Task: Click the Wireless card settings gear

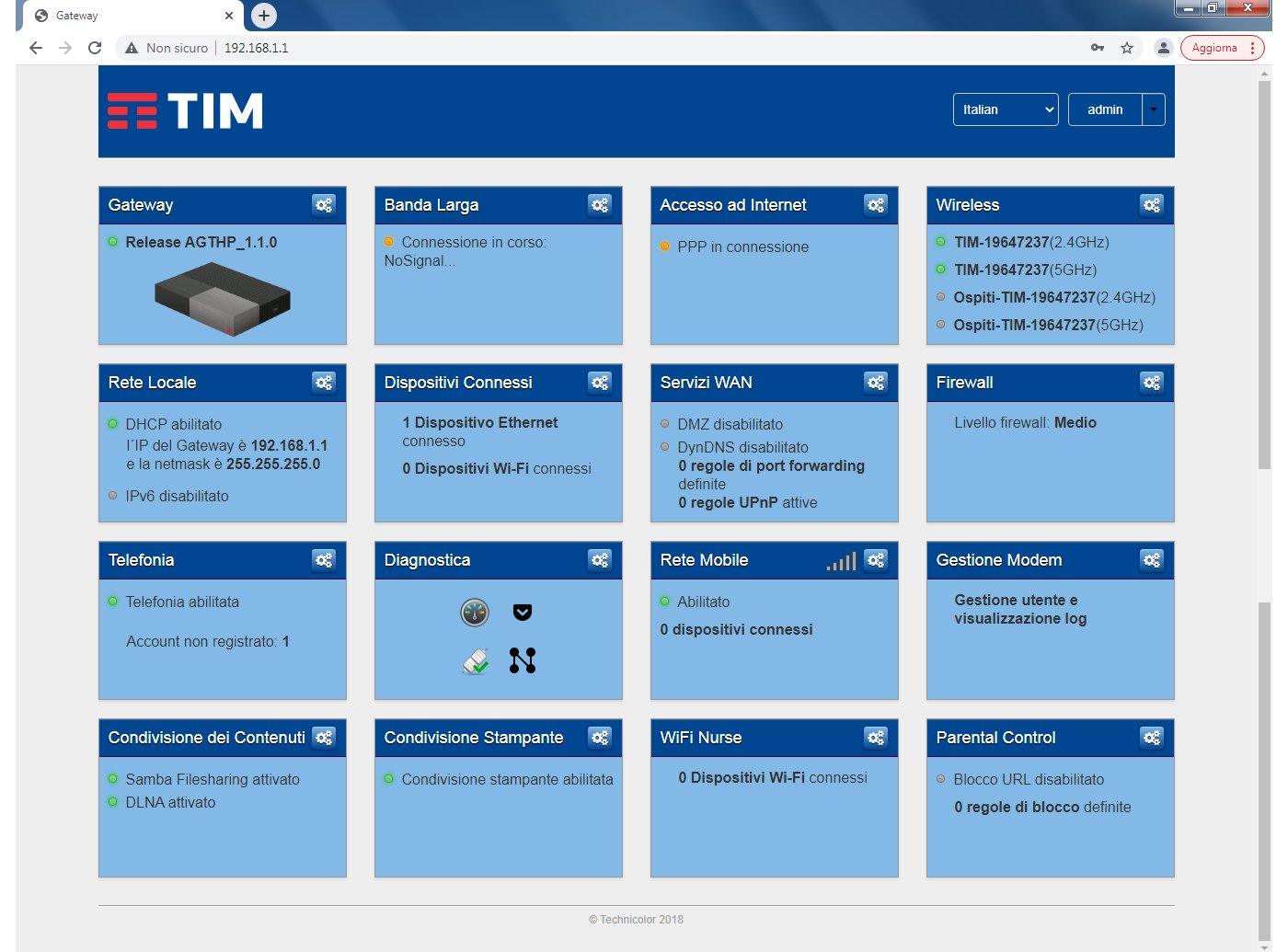Action: [1151, 205]
